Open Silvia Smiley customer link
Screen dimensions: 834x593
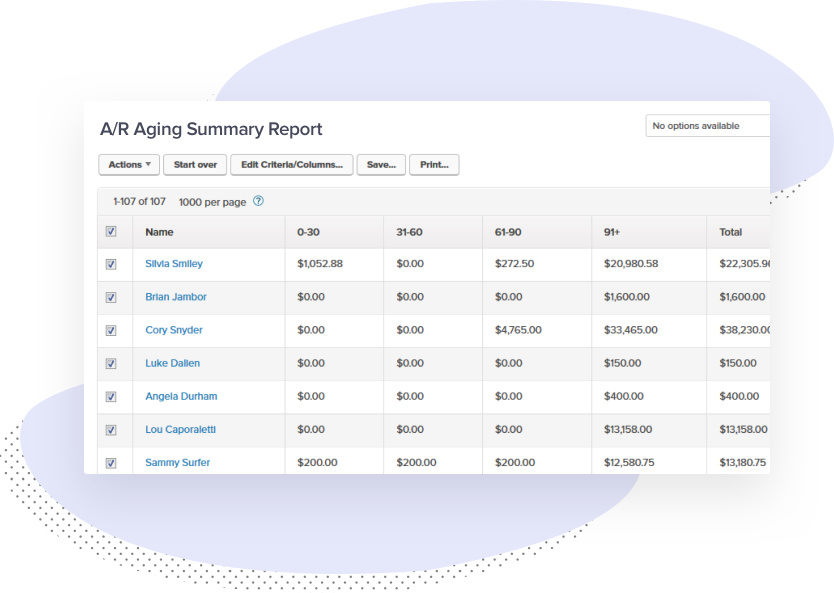click(x=174, y=264)
